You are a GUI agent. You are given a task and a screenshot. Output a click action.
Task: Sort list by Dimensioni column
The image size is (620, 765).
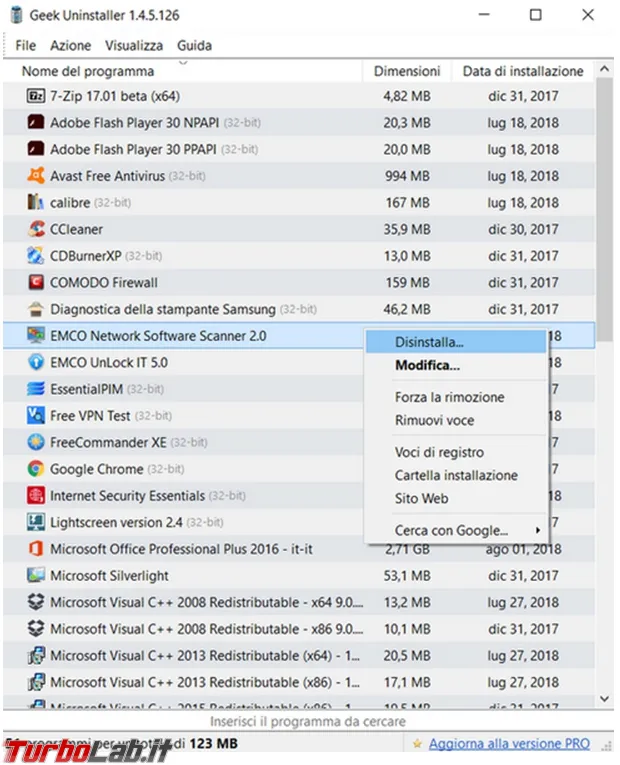point(407,71)
